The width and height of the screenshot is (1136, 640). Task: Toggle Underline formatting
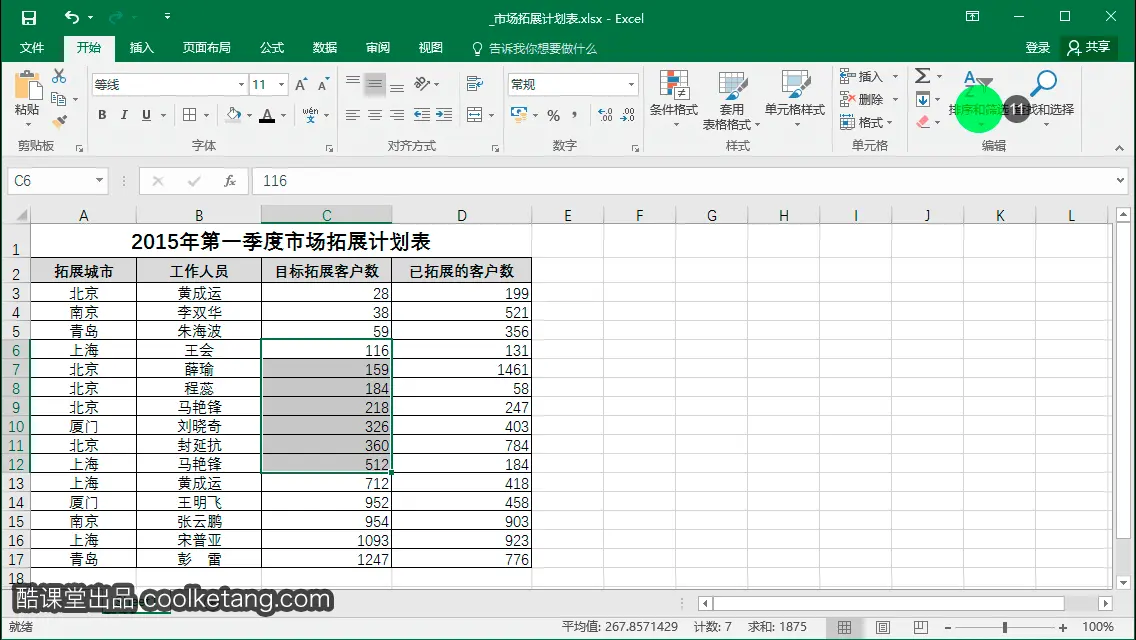146,115
